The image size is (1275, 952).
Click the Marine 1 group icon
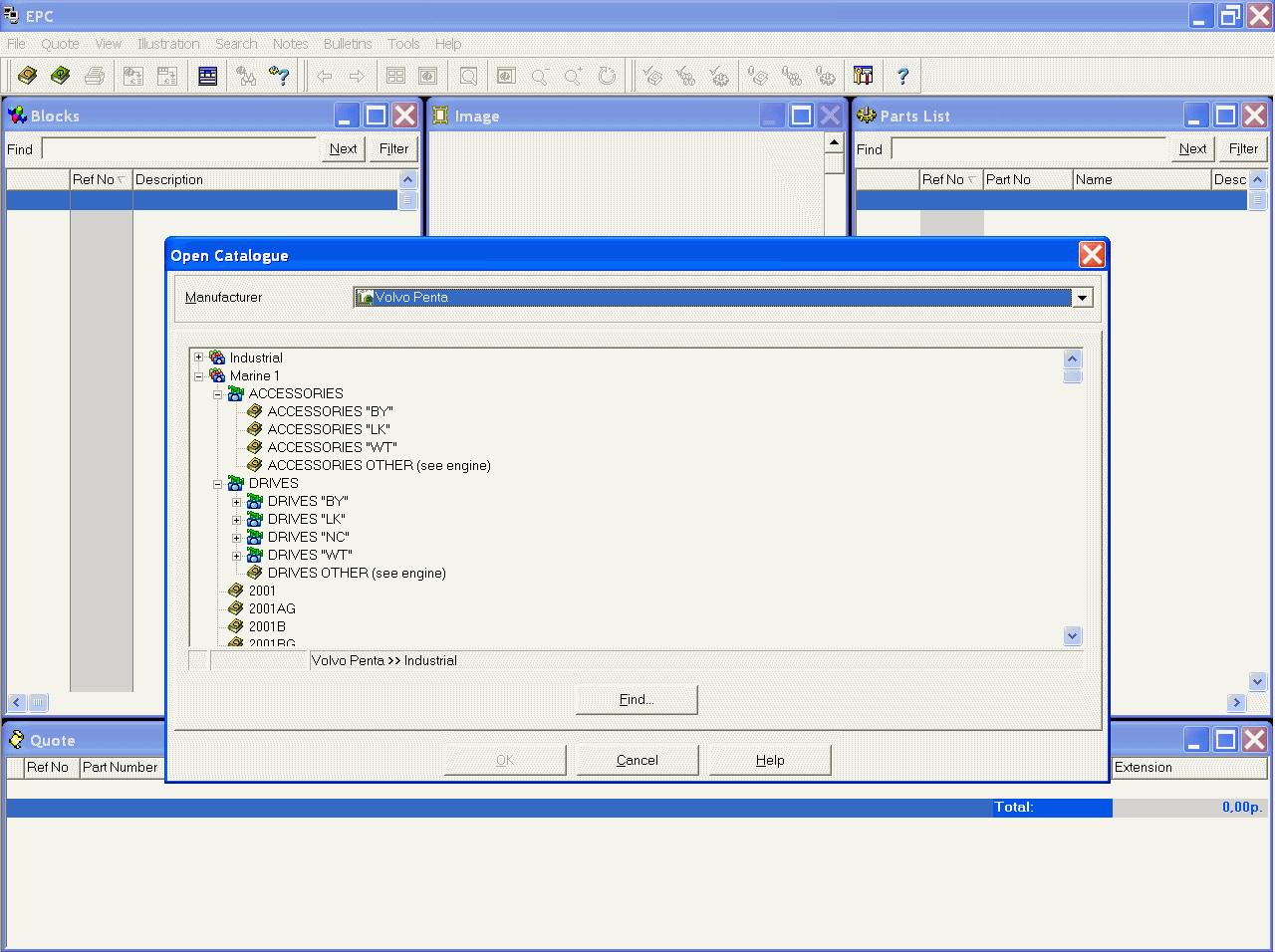217,375
